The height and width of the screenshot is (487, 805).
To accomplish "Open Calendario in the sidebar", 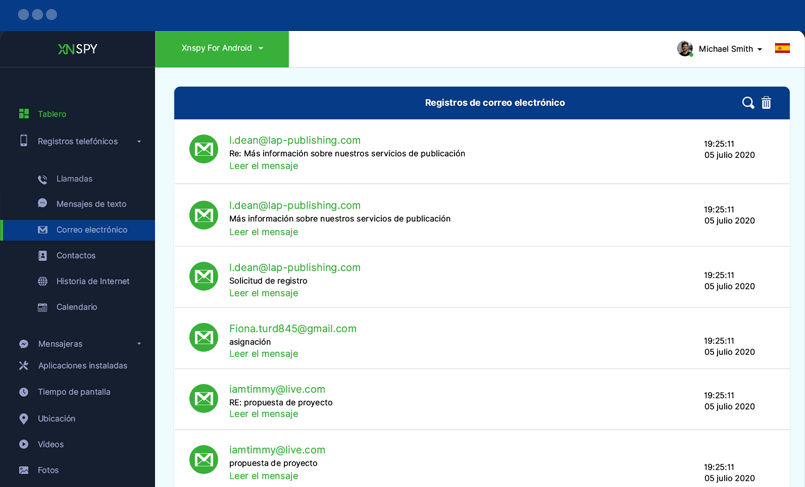I will click(x=76, y=307).
